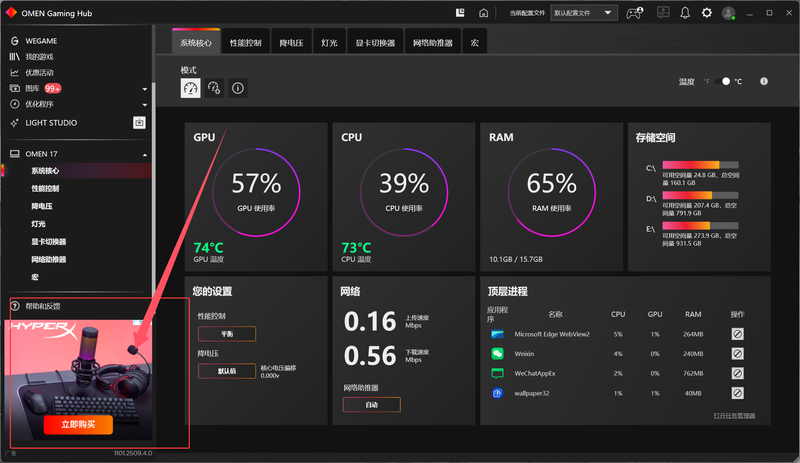Open settings via the gear icon
The image size is (800, 463).
point(707,13)
